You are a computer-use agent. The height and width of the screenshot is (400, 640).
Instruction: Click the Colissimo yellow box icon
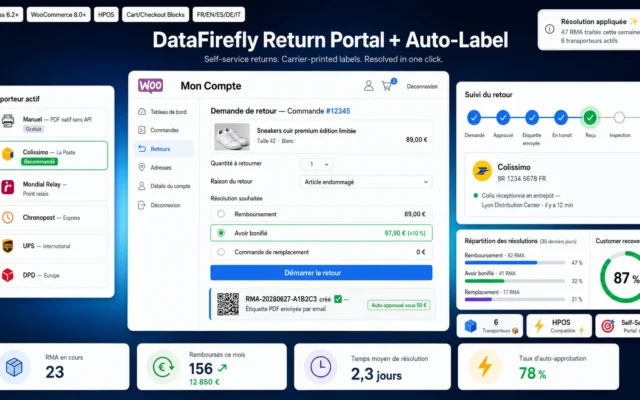[x=8, y=154]
